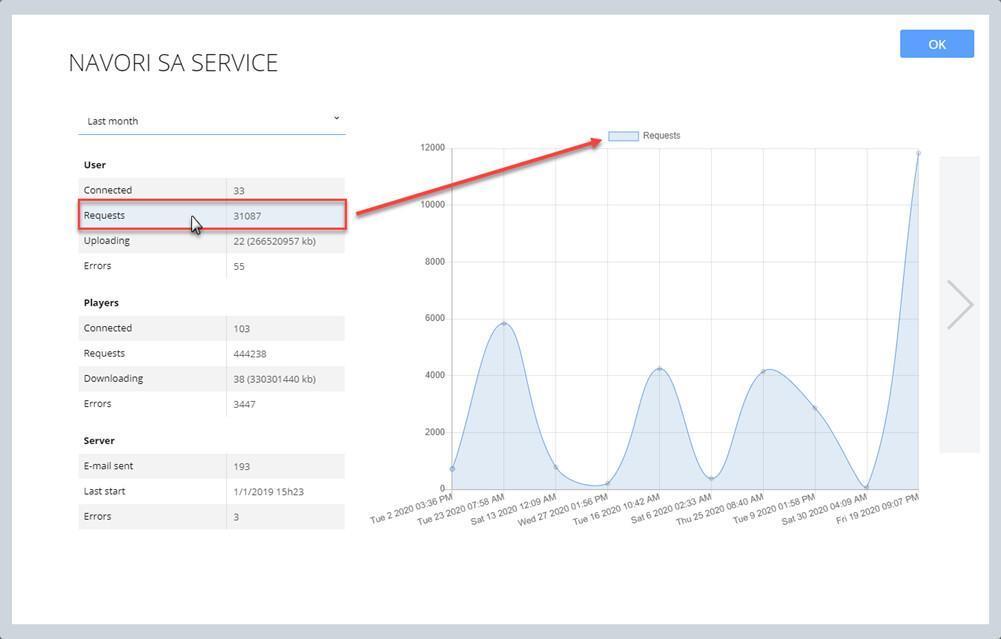Select the Server Errors row label

tap(98, 516)
